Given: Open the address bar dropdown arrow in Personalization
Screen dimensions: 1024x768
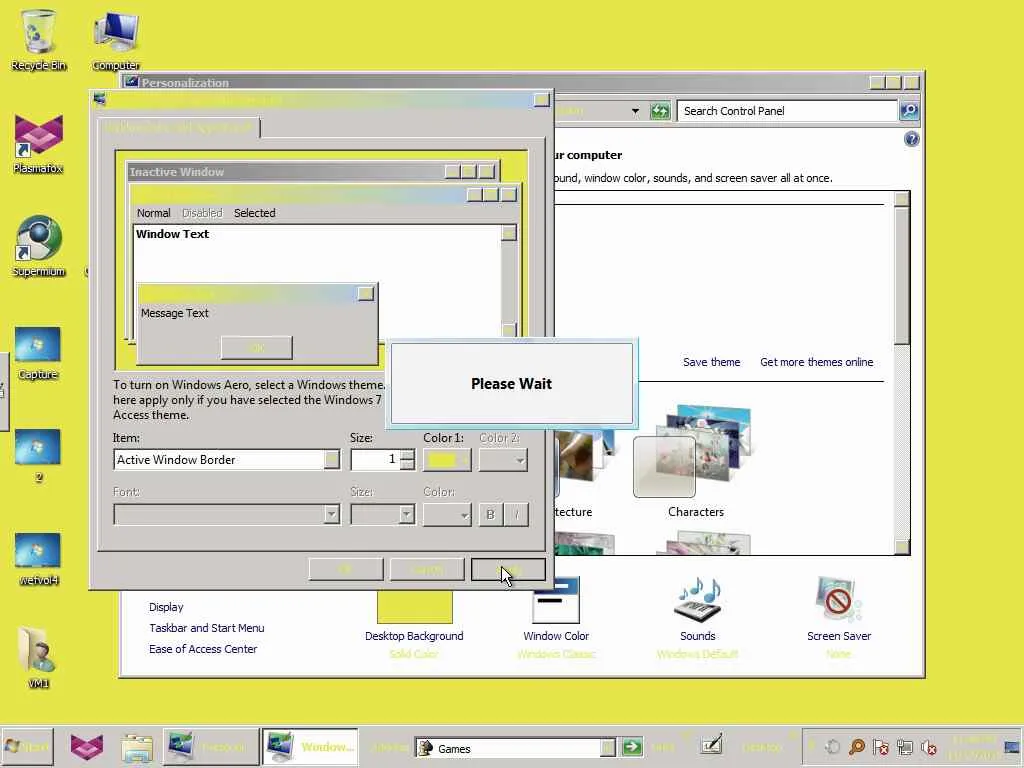Looking at the screenshot, I should point(635,111).
